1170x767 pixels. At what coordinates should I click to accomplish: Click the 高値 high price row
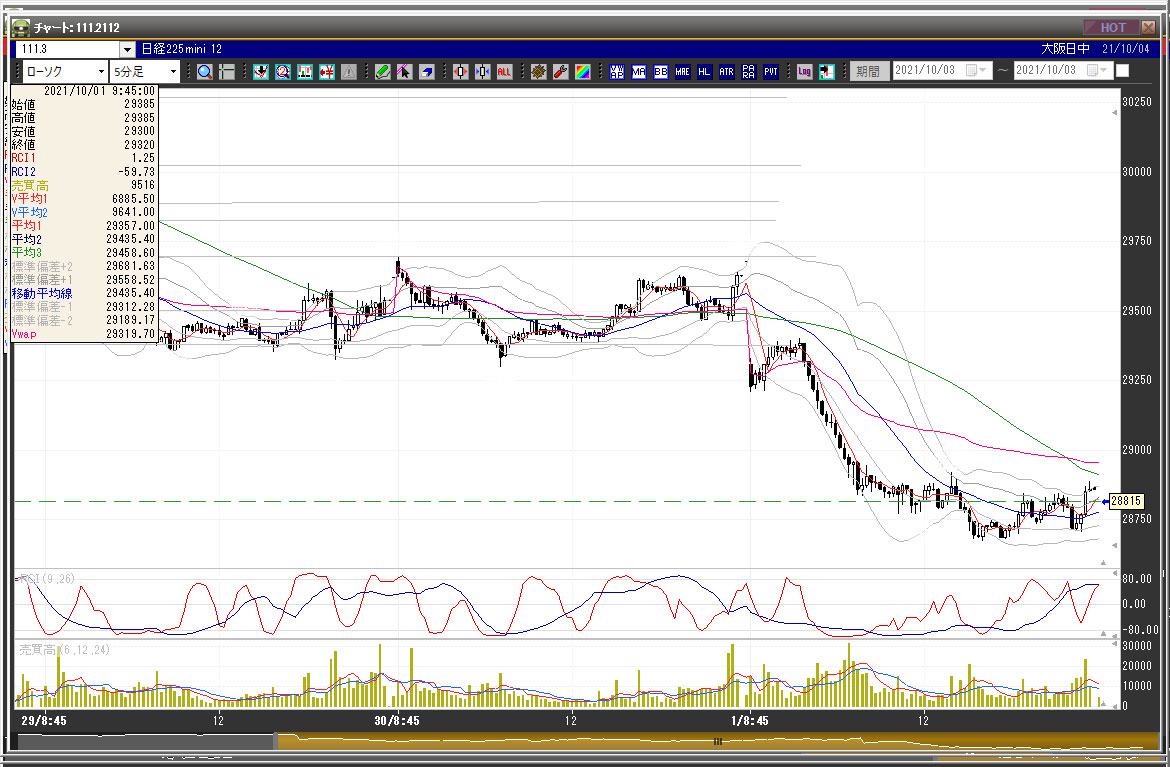pos(84,118)
